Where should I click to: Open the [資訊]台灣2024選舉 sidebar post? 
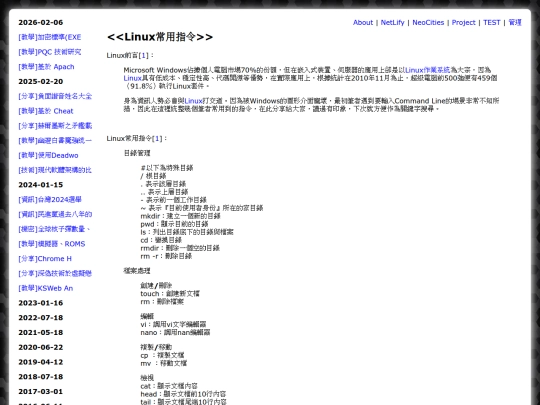point(50,199)
